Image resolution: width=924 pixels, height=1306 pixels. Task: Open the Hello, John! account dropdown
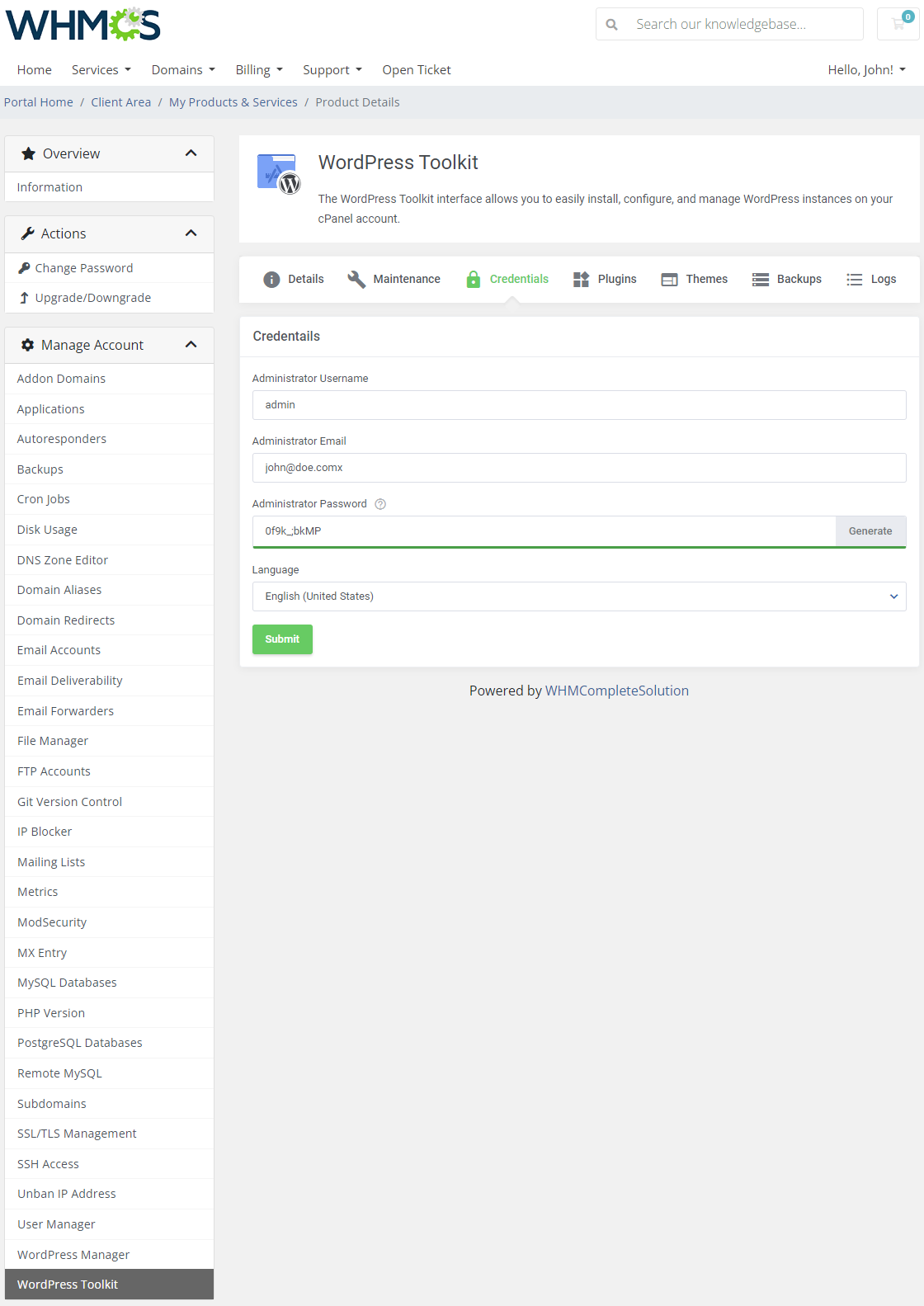click(x=867, y=70)
